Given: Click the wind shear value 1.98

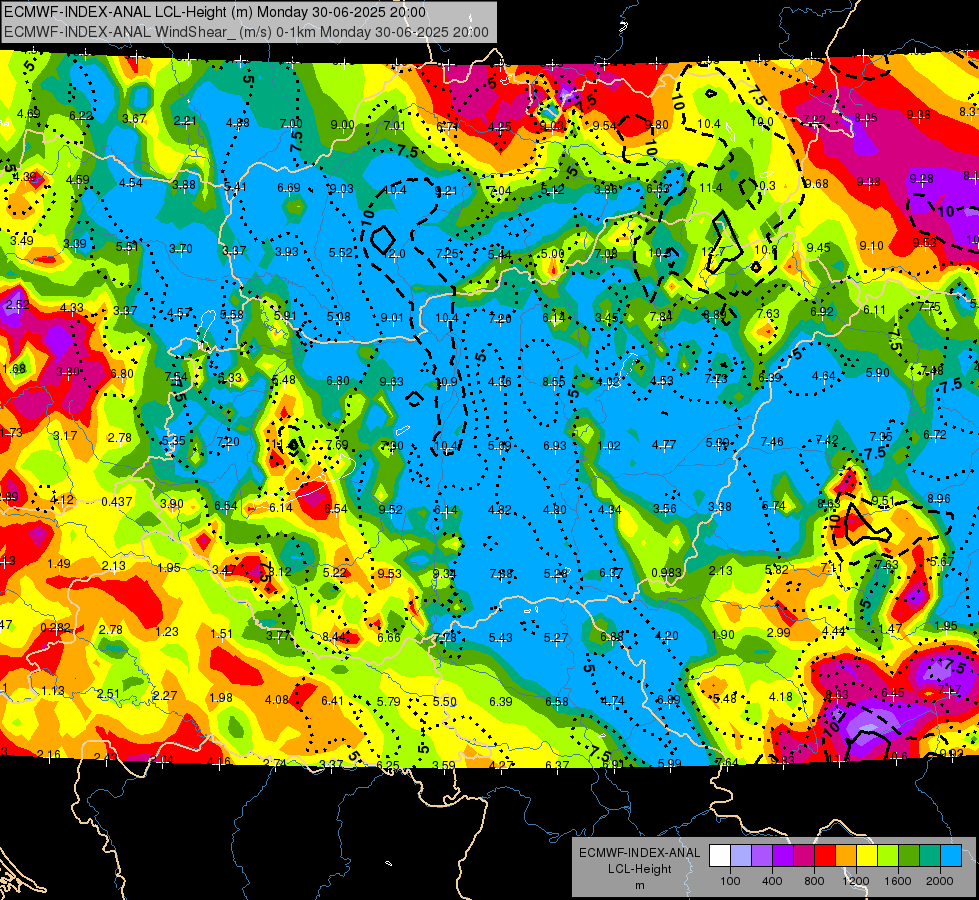Looking at the screenshot, I should point(221,698).
